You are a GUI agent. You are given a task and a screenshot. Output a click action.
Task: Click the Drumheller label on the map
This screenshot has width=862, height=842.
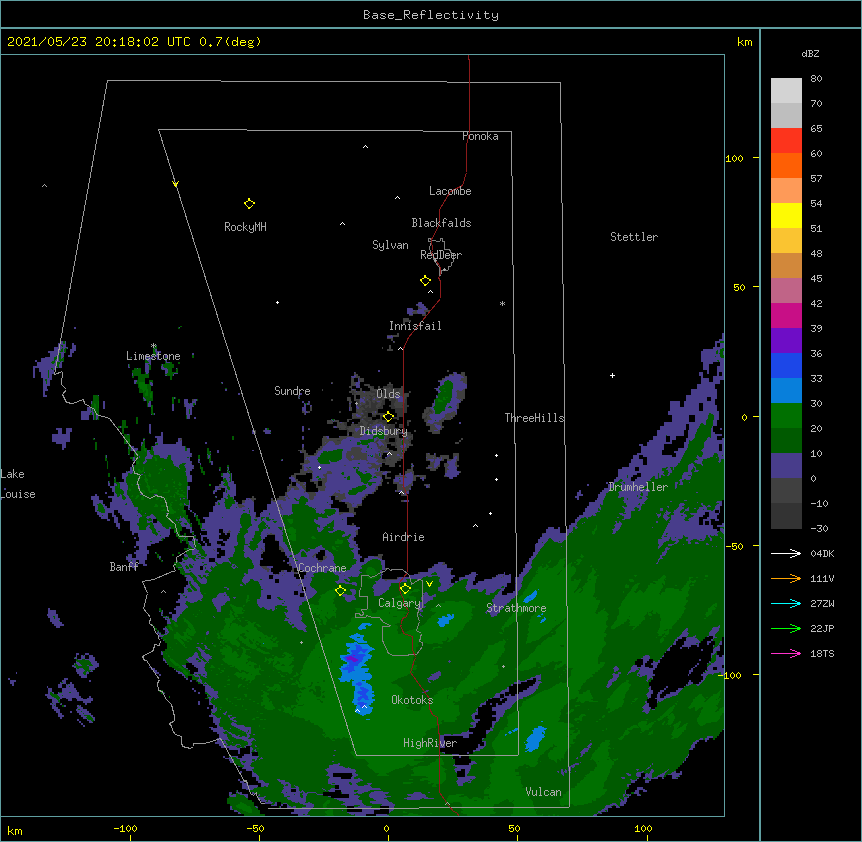(x=638, y=487)
